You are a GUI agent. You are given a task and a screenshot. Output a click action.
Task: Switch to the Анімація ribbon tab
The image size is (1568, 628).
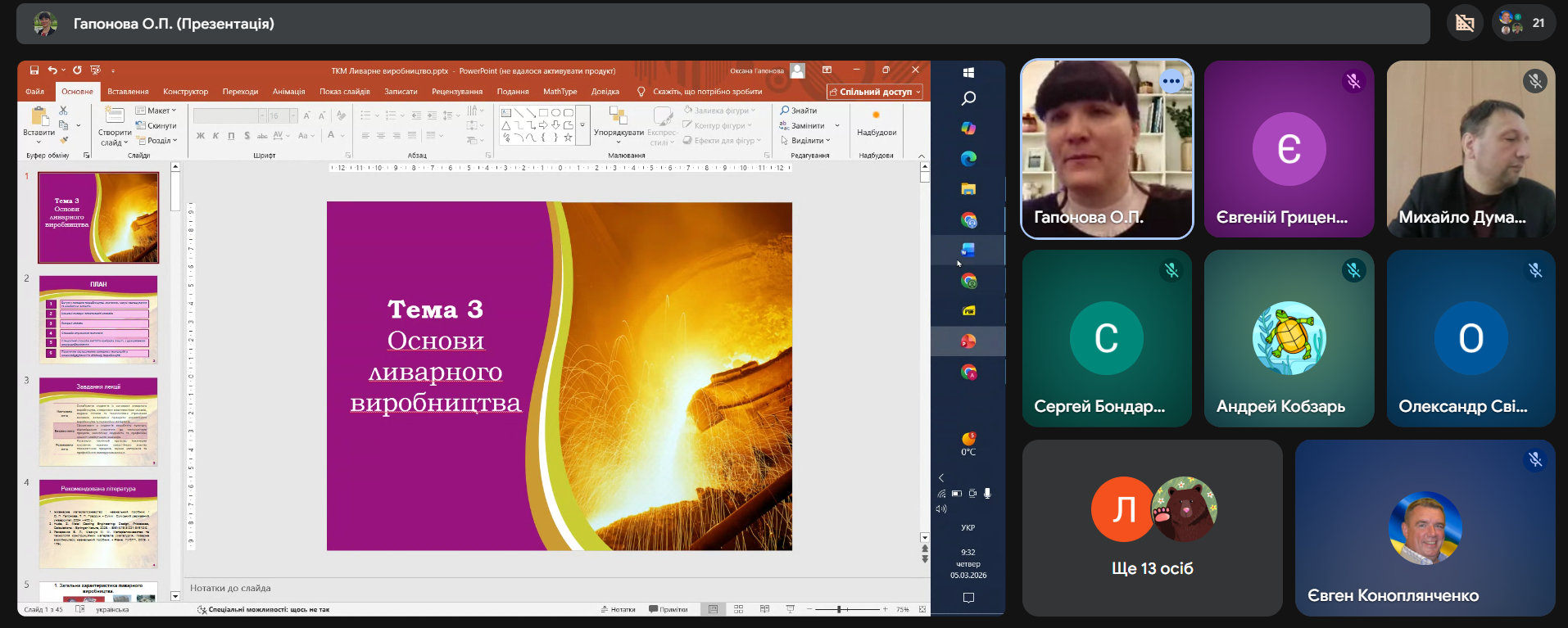[288, 92]
